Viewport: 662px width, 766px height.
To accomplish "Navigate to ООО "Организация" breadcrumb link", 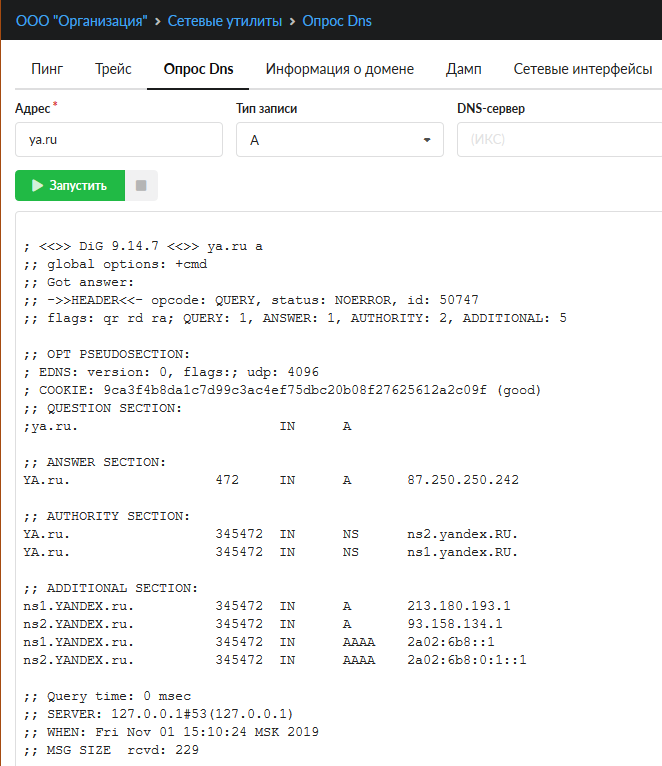I will (81, 20).
